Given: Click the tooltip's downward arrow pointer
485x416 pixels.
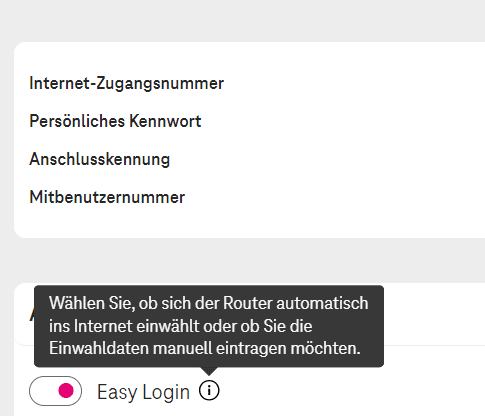Looking at the screenshot, I should (x=209, y=371).
